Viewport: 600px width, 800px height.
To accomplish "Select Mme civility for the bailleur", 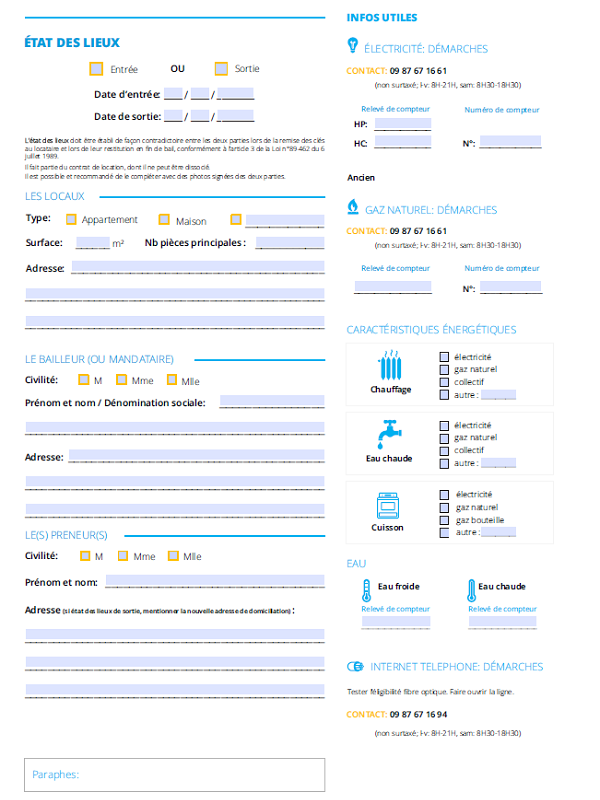I will (x=121, y=380).
